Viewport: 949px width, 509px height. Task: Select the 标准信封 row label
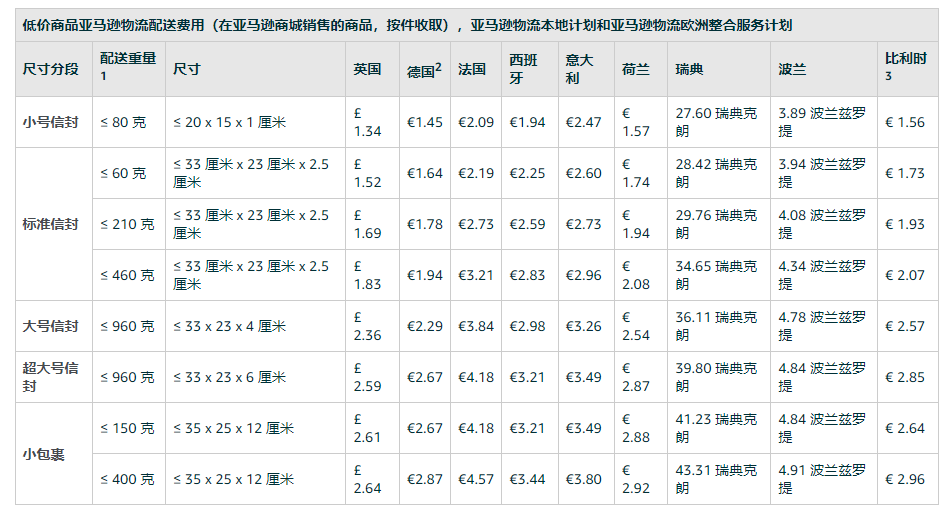50,224
